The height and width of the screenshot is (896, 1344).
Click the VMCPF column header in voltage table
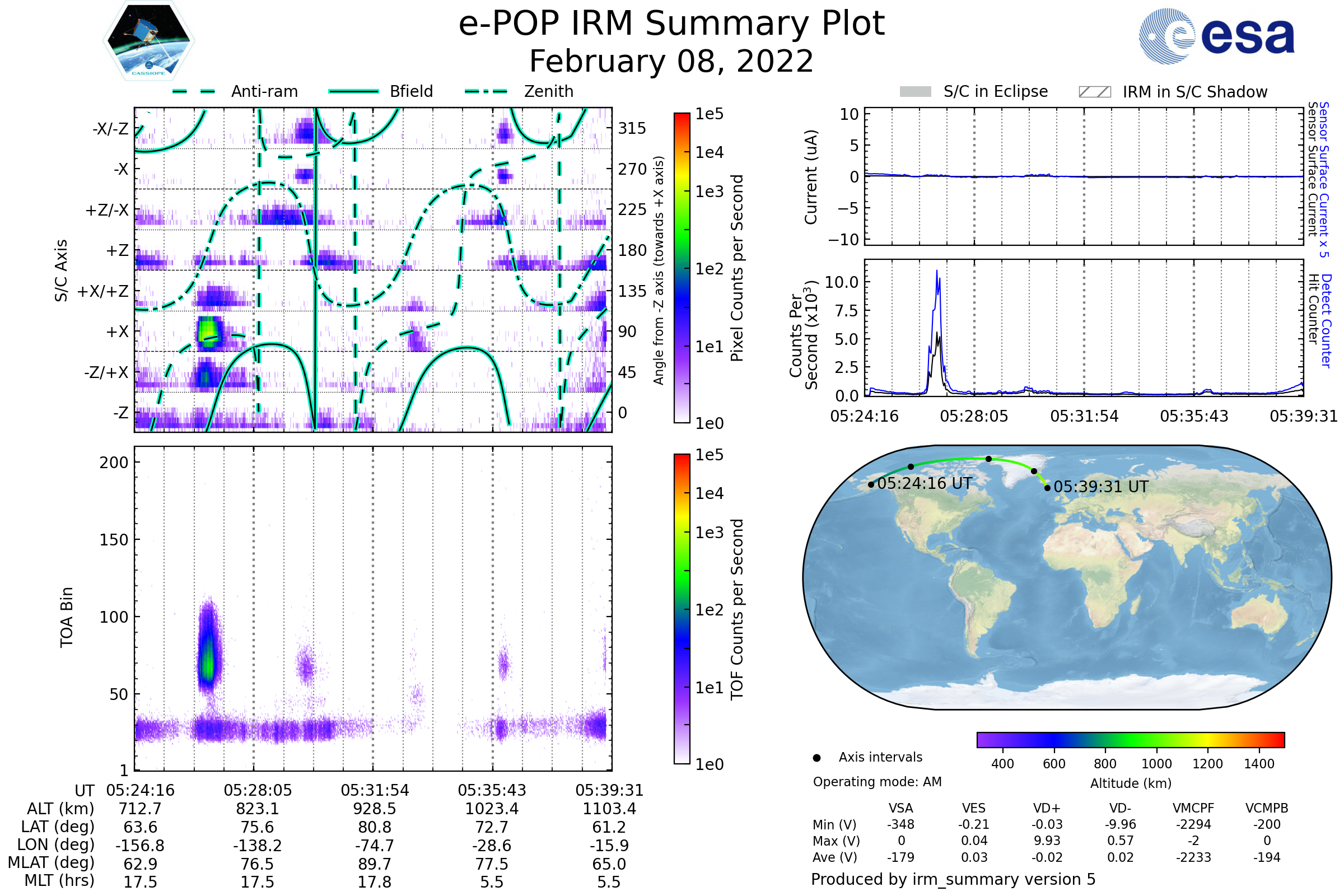pyautogui.click(x=1193, y=808)
